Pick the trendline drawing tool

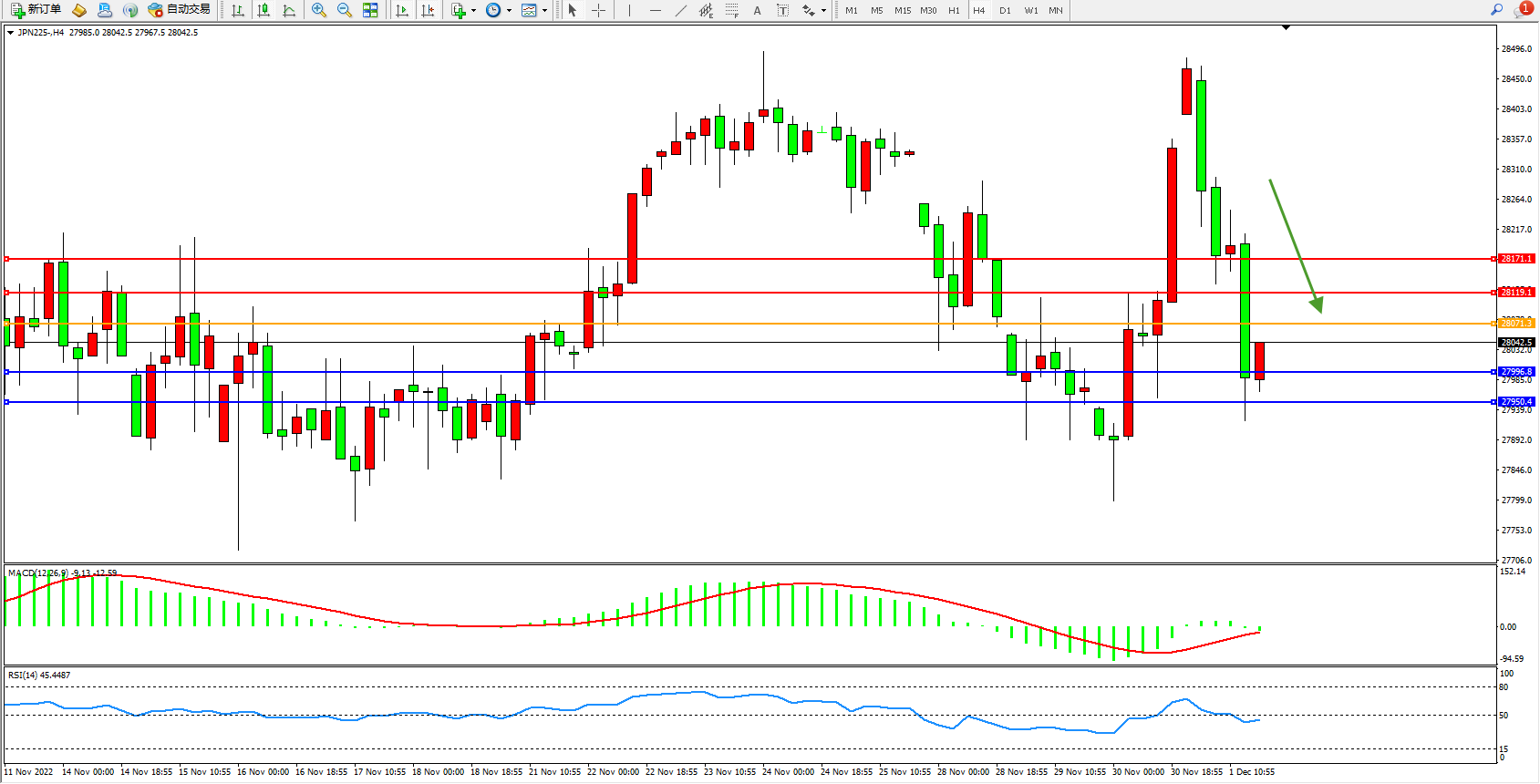tap(680, 10)
